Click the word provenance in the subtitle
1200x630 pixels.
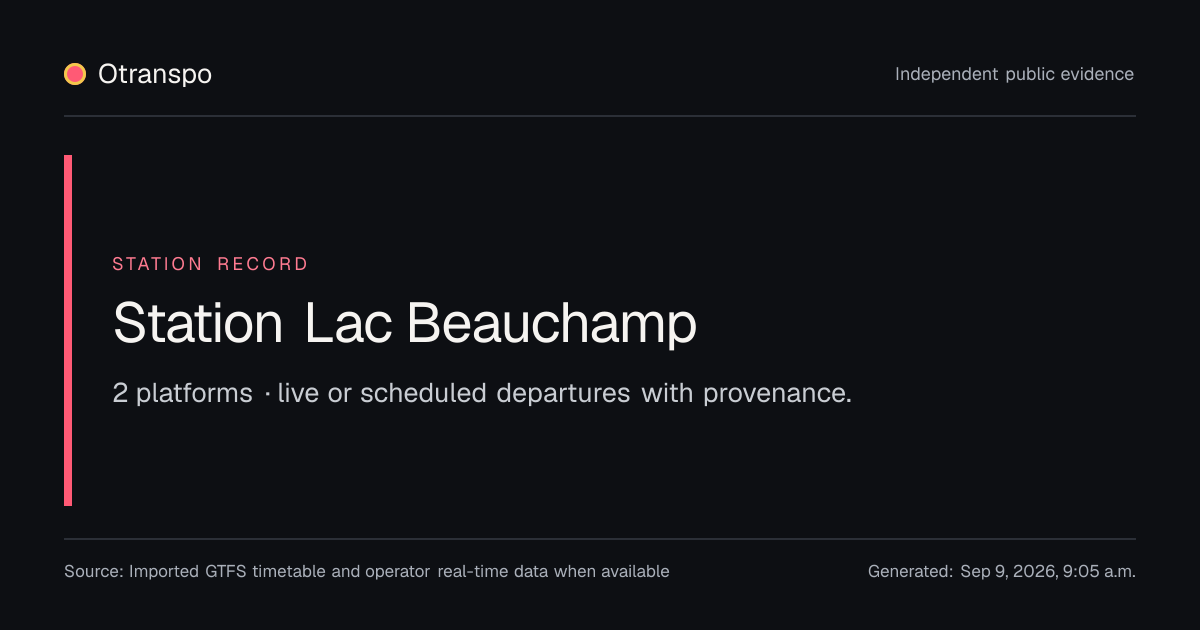(778, 394)
